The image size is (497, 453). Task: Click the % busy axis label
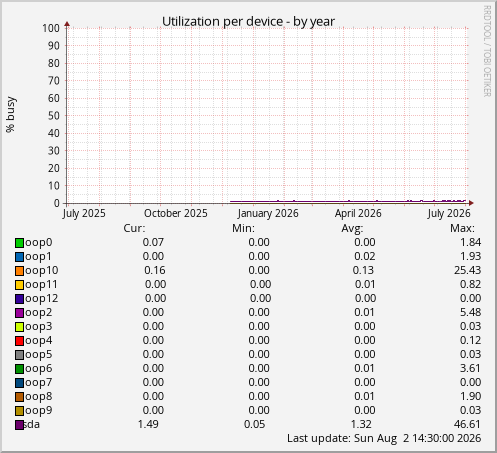(11, 115)
